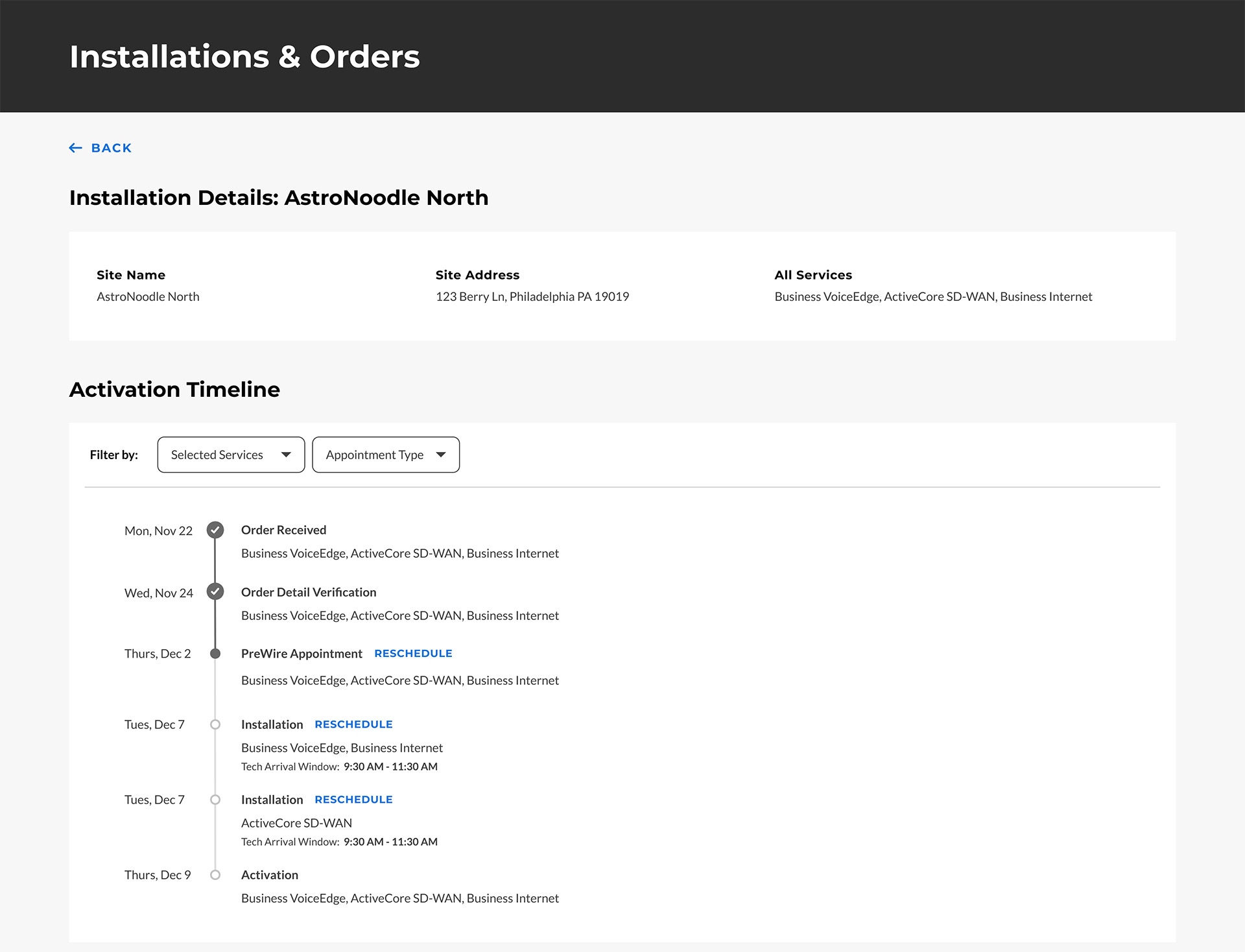
Task: Click the 'Activation Timeline' heading
Action: 174,389
